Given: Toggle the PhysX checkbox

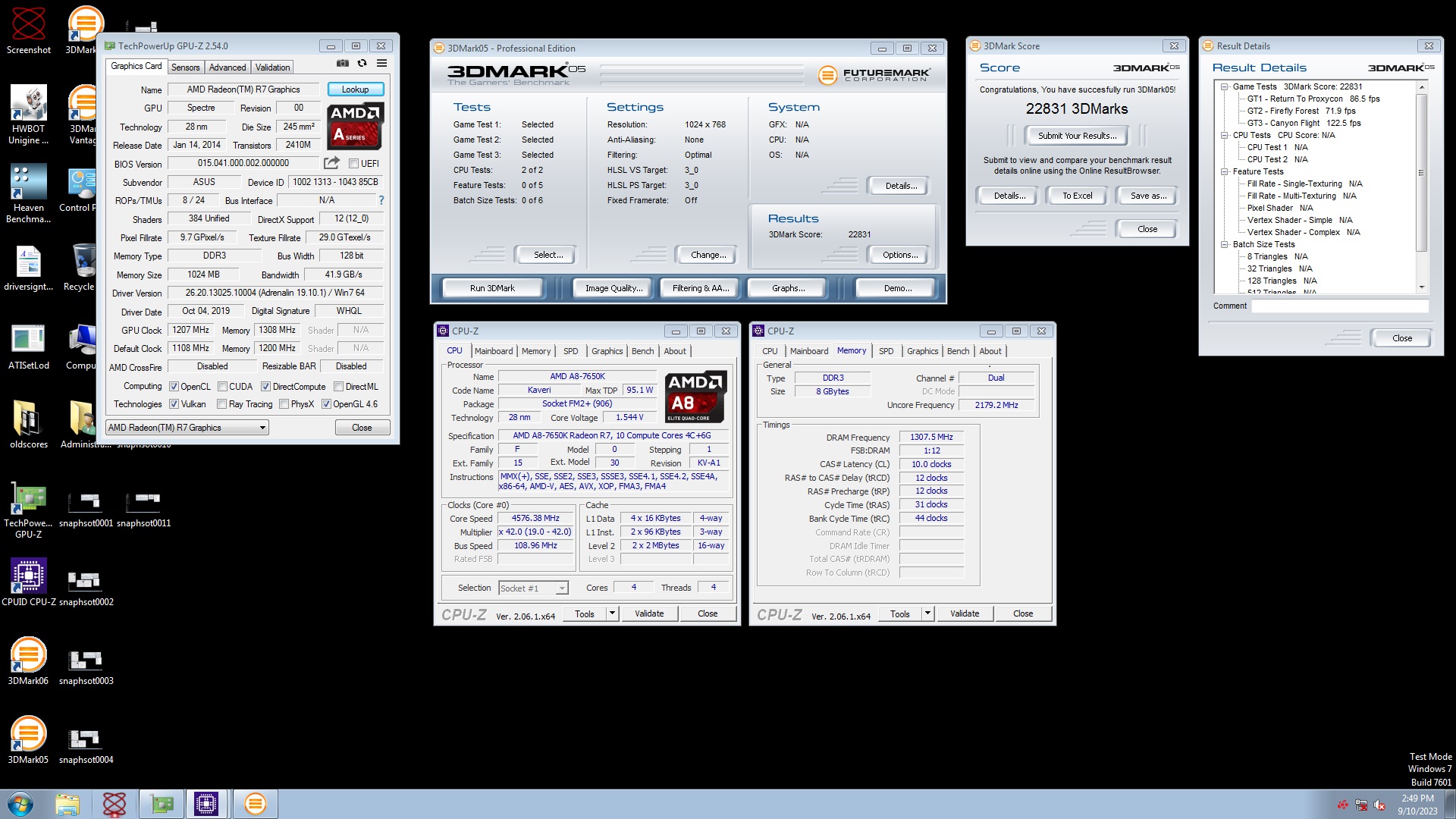Looking at the screenshot, I should point(284,404).
